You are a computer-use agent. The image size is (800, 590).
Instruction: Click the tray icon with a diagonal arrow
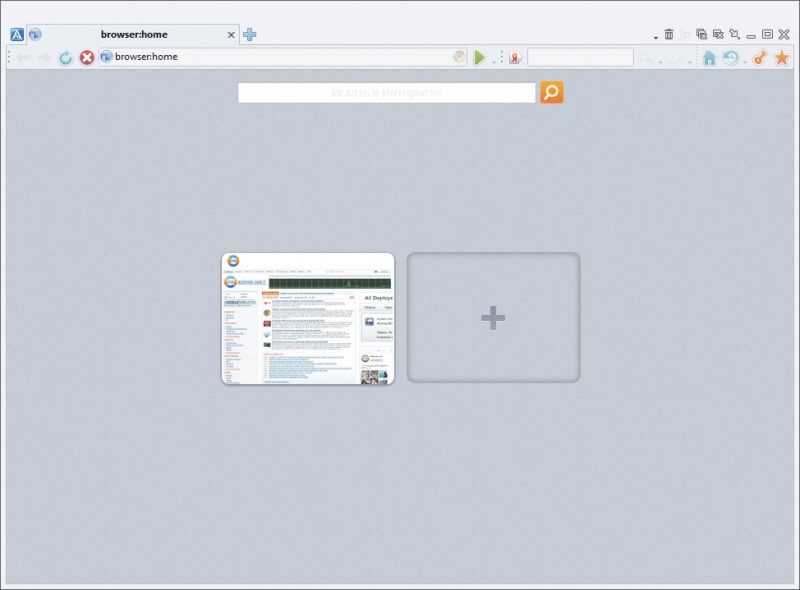[x=735, y=34]
